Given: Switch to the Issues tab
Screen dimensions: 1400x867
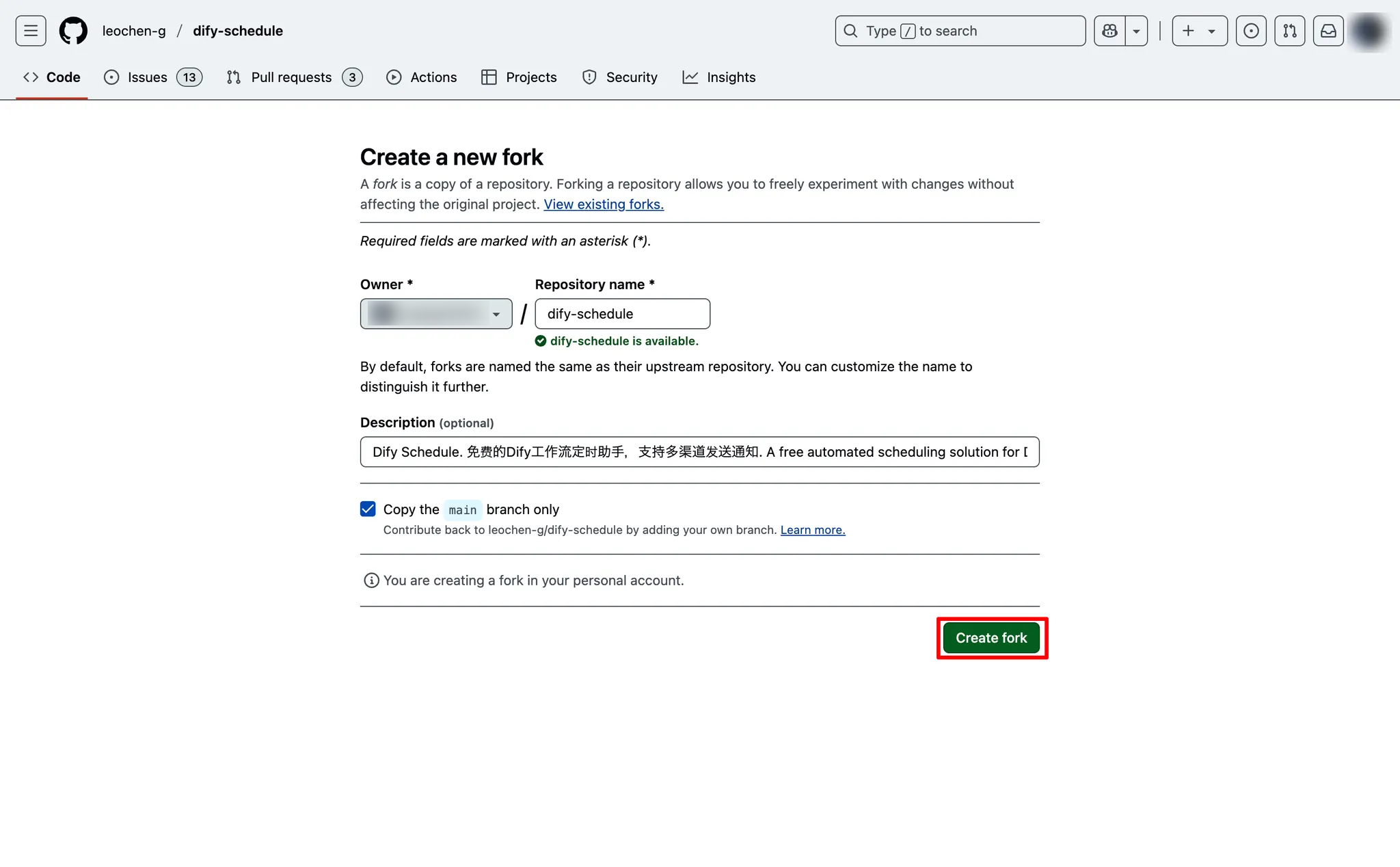Looking at the screenshot, I should tap(148, 77).
